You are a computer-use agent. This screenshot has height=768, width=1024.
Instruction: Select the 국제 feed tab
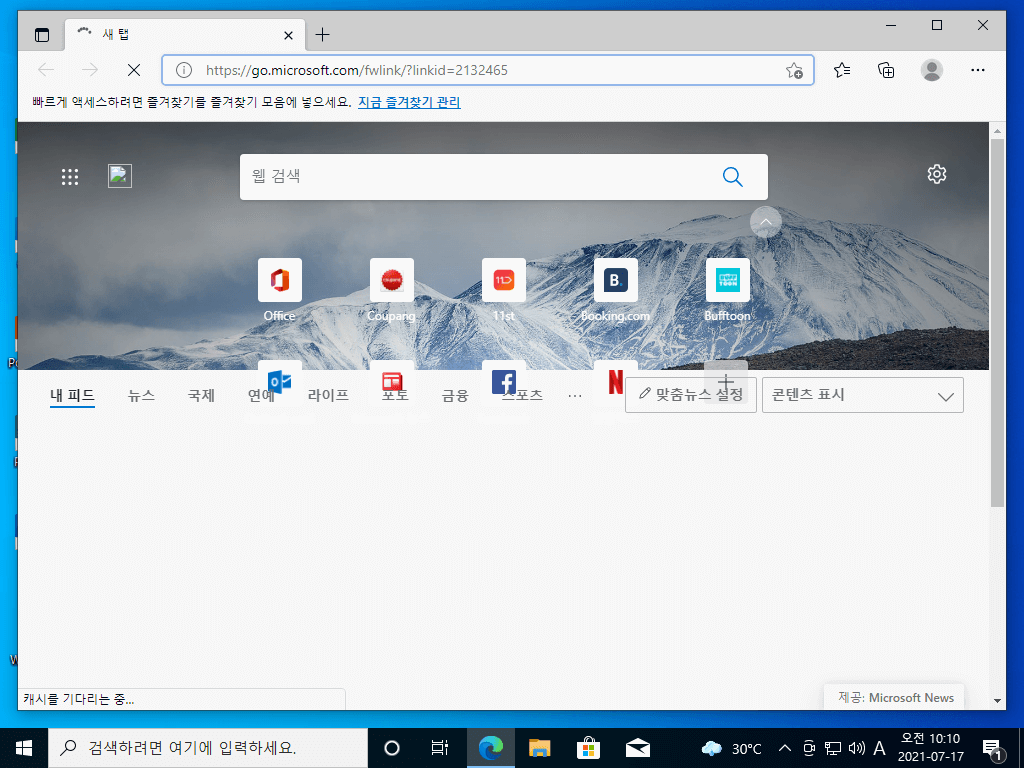coord(201,395)
